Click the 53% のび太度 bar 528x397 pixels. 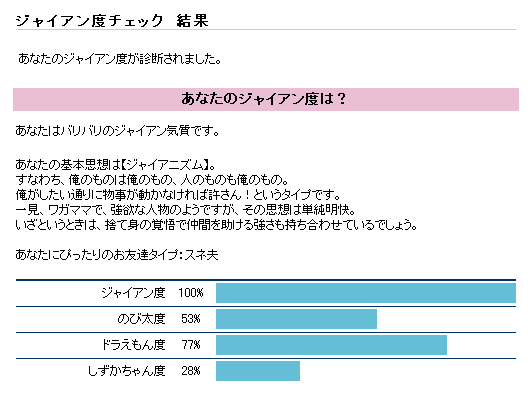296,319
